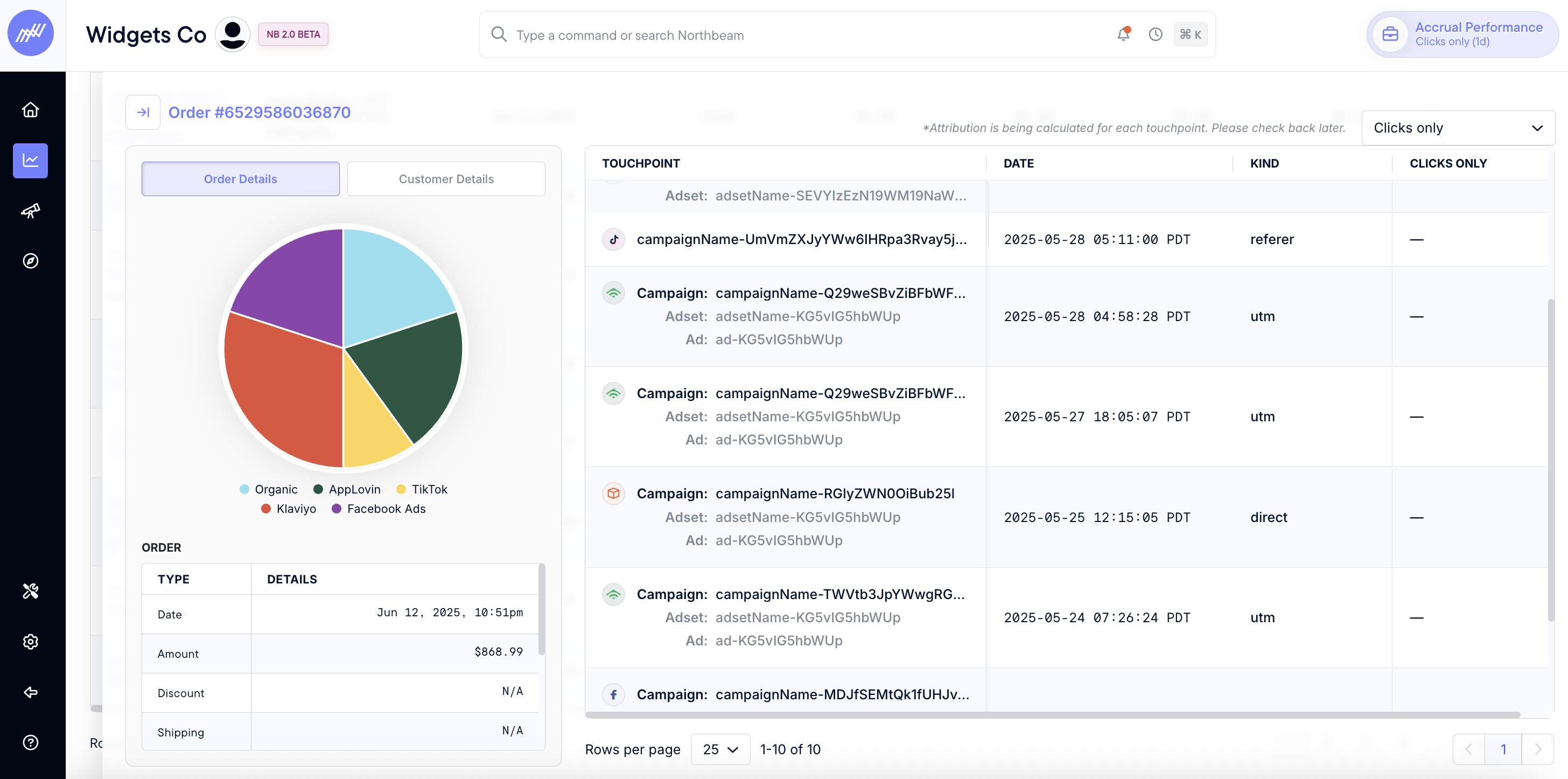This screenshot has height=779, width=1568.
Task: Click the AppLovin icon for 18:05:07 touchpoint
Action: pos(613,393)
